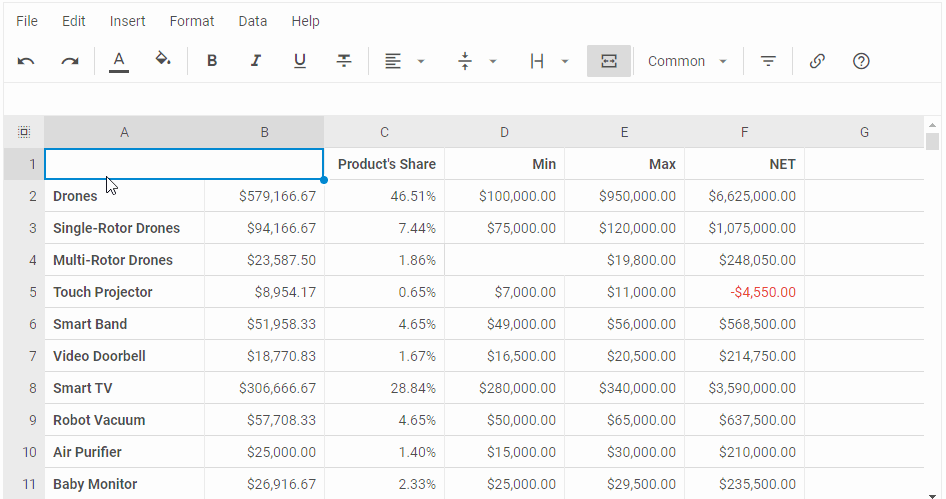Expand the horizontal align dropdown arrow
This screenshot has width=946, height=499.
coord(421,61)
